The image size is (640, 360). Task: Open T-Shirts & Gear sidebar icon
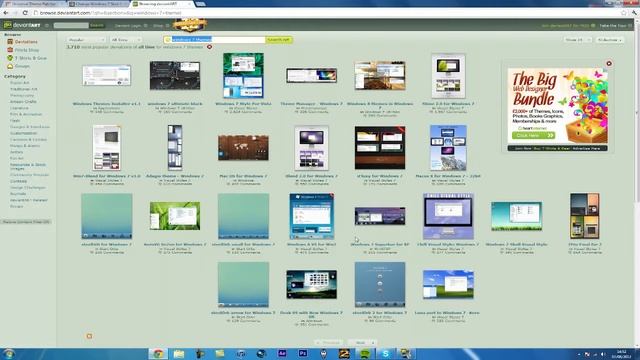coord(10,58)
